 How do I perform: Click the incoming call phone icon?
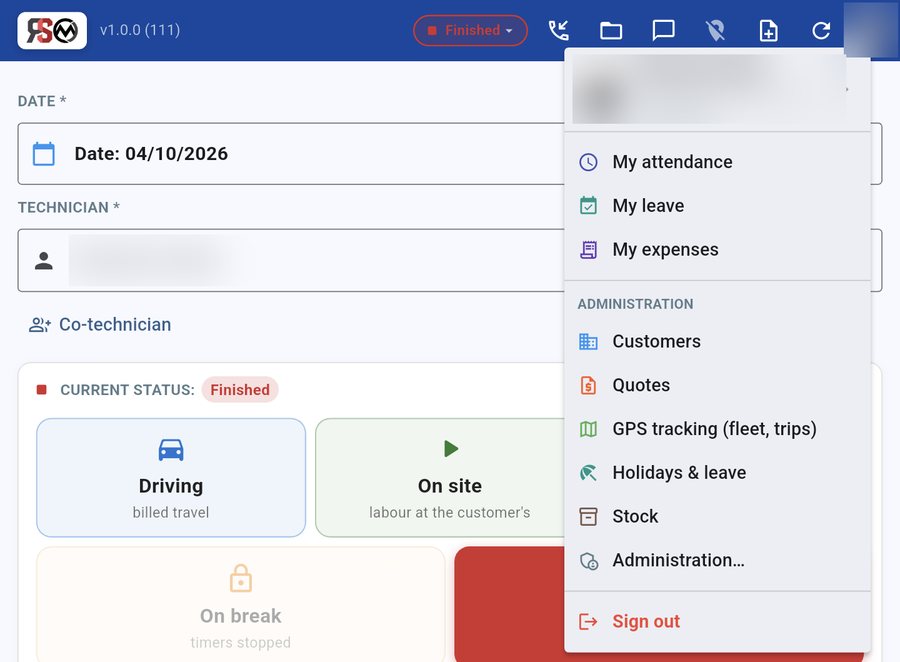tap(558, 30)
